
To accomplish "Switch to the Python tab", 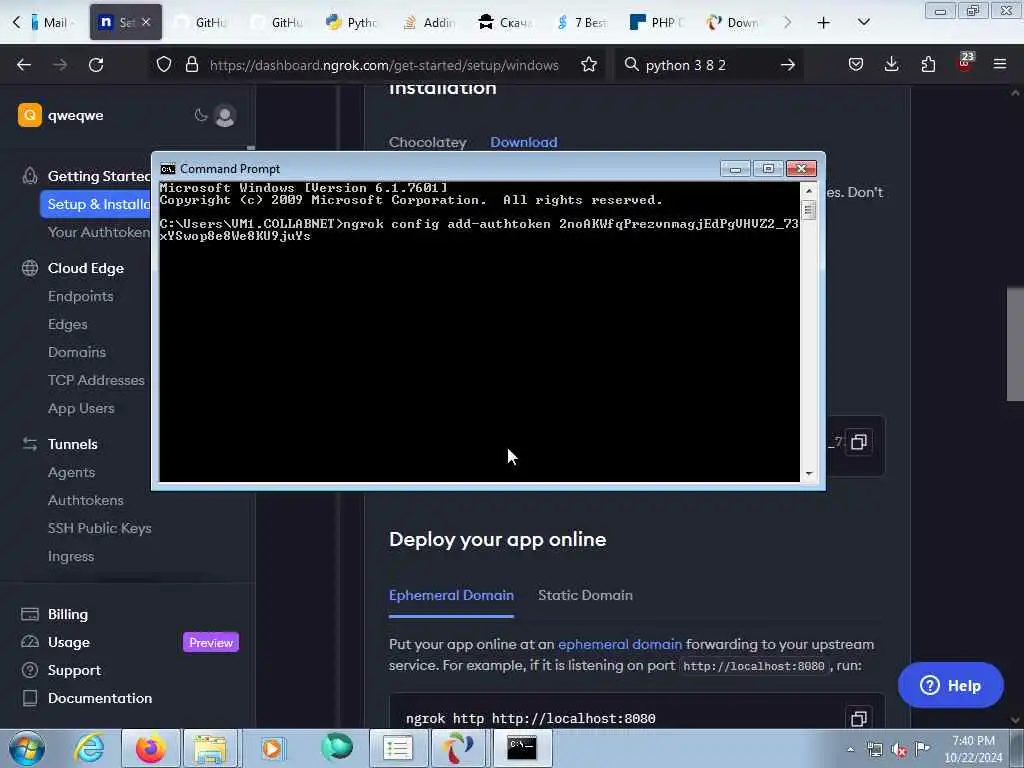I will pyautogui.click(x=351, y=22).
